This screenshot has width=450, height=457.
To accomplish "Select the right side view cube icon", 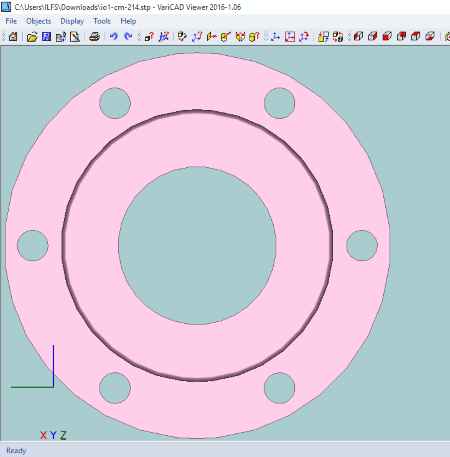I will (x=373, y=36).
